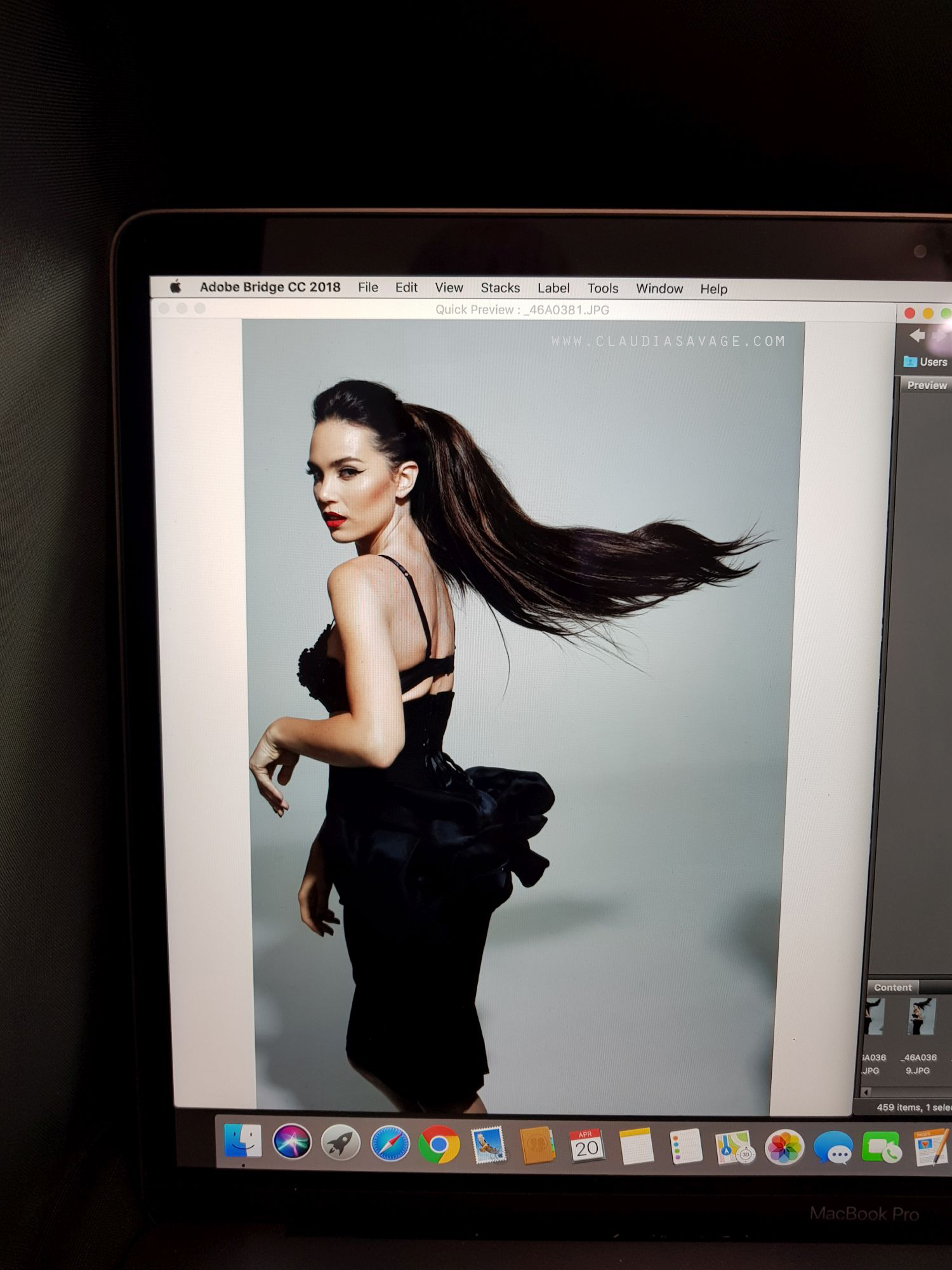Open the Help menu

(x=713, y=290)
